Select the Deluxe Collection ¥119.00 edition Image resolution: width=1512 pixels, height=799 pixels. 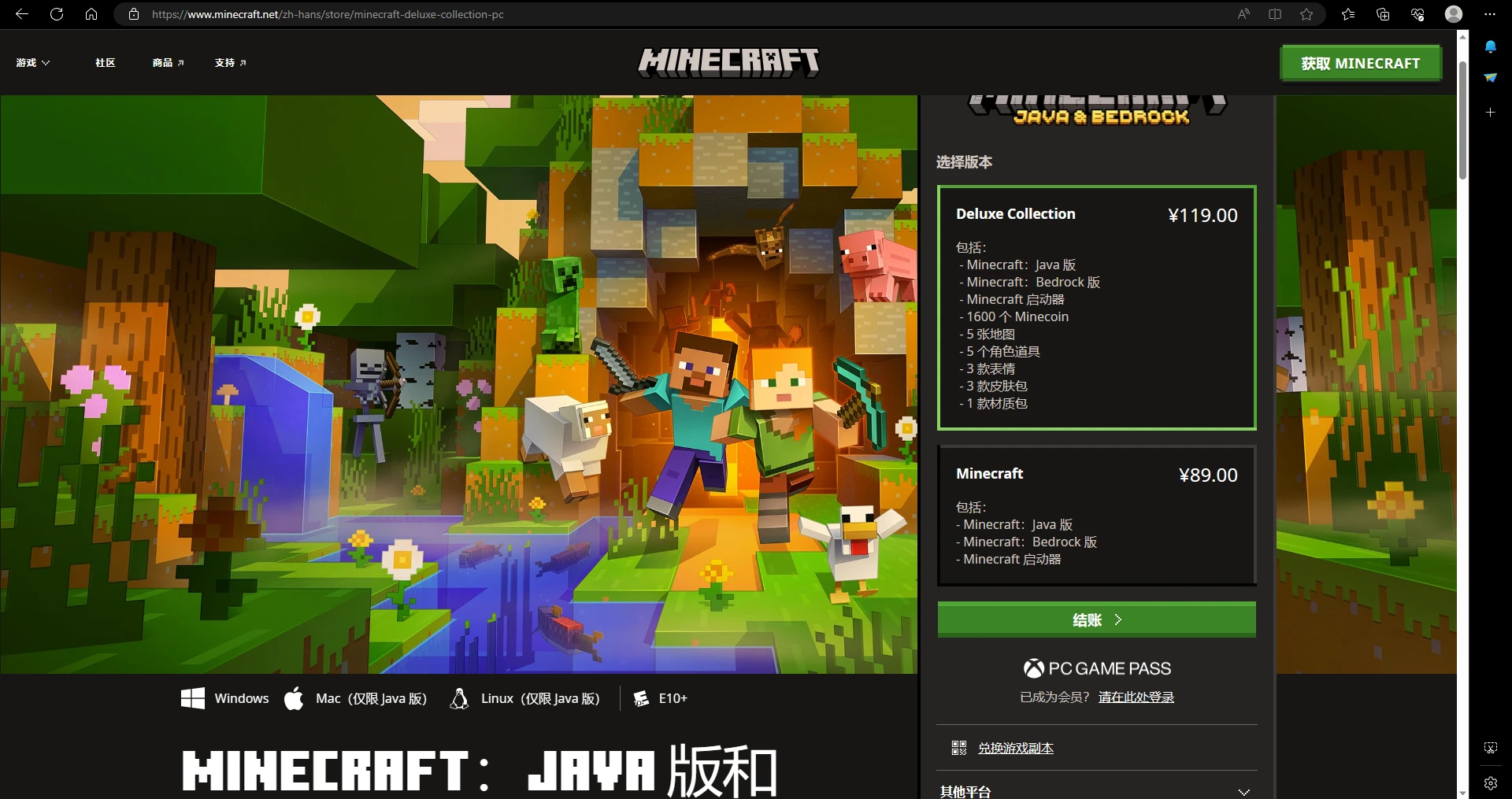pos(1096,307)
